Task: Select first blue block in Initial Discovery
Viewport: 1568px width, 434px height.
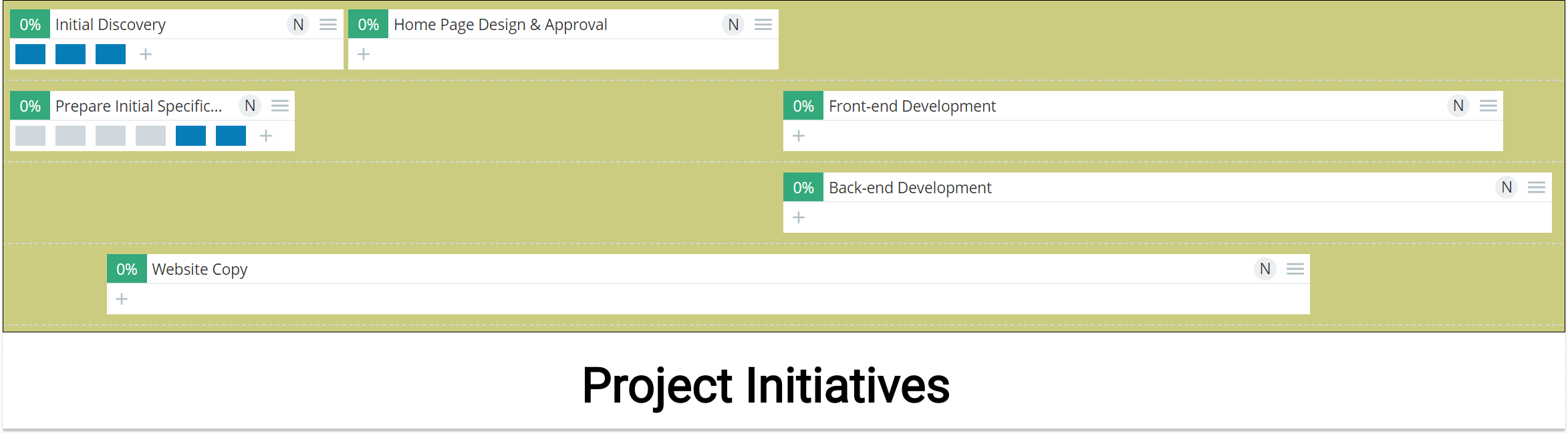Action: point(30,54)
